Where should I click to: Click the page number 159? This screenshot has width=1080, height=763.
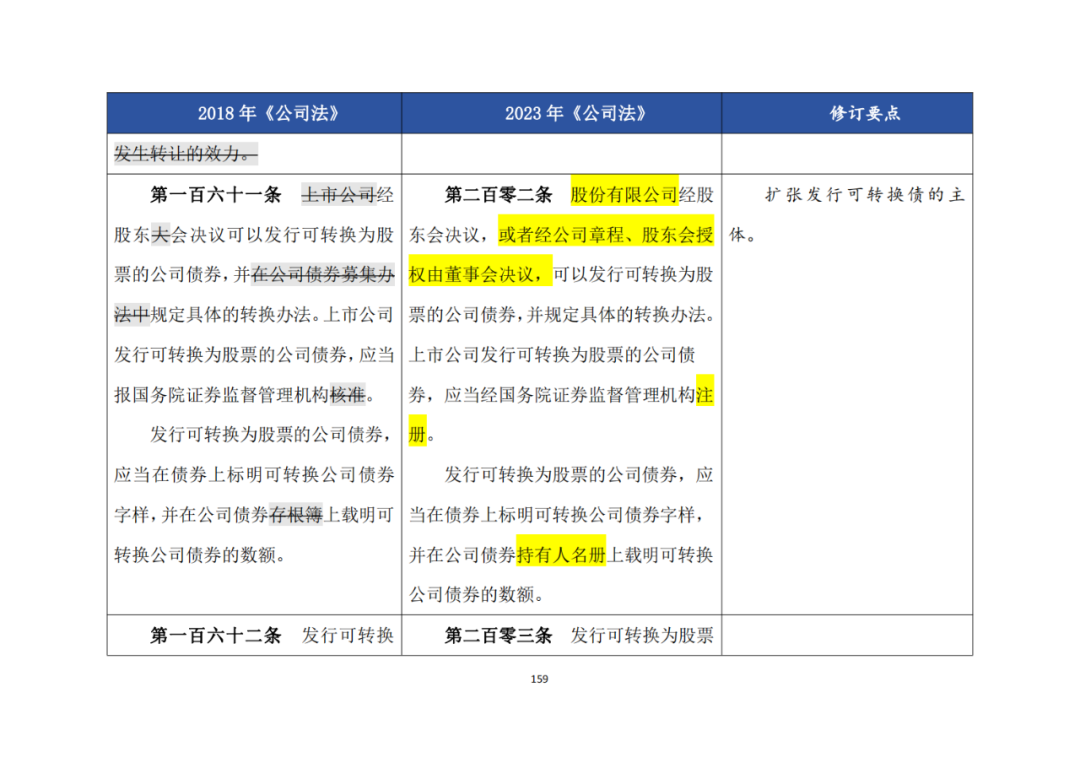pos(539,679)
